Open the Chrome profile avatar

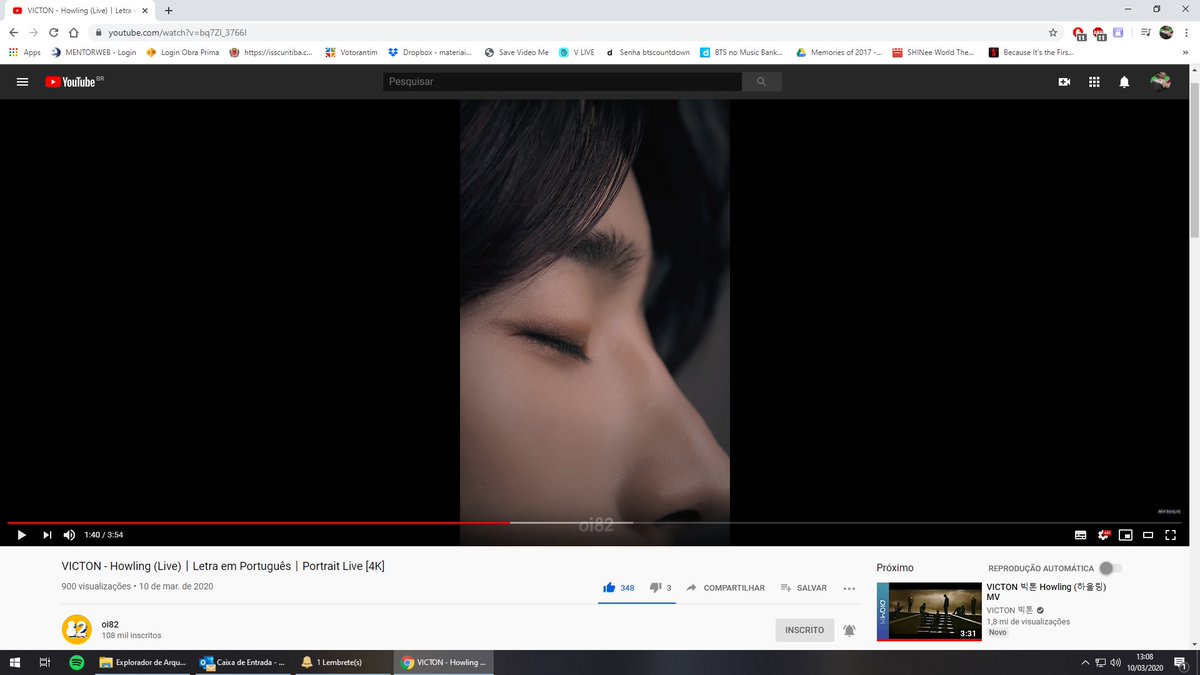[1166, 32]
